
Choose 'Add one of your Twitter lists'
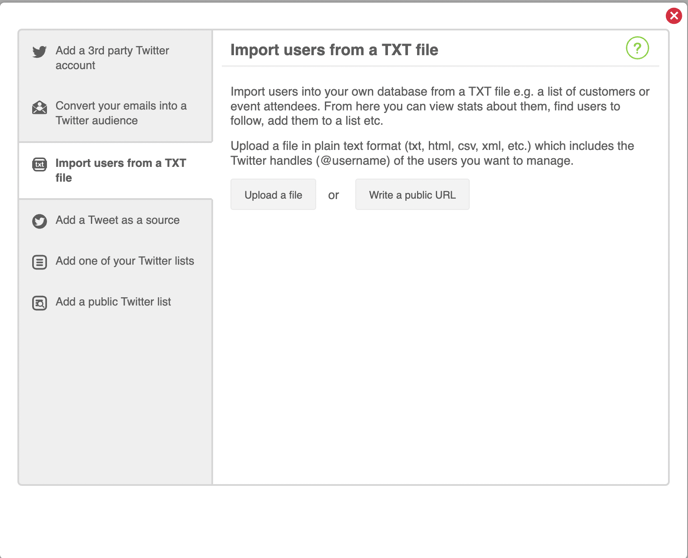point(115,261)
